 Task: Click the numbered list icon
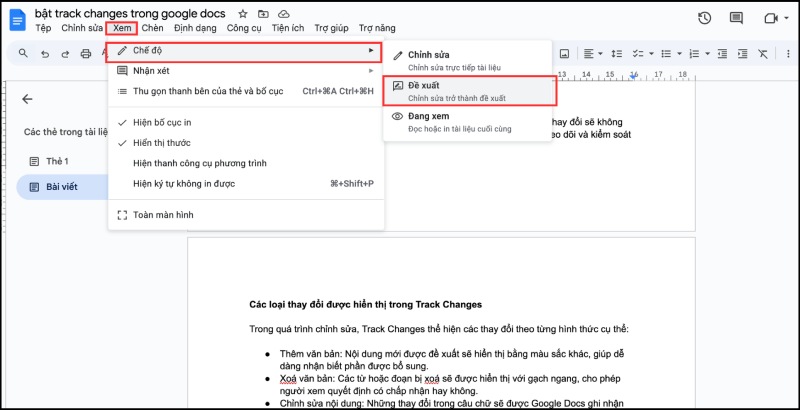(694, 53)
